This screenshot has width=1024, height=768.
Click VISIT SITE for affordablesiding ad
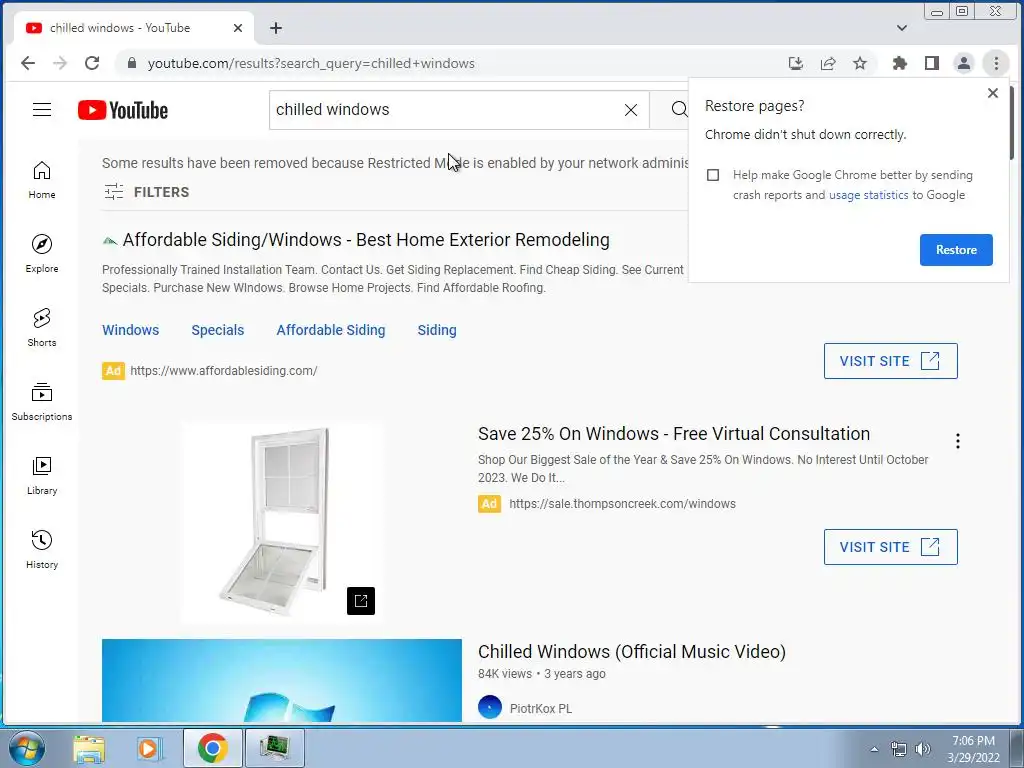pyautogui.click(x=890, y=361)
